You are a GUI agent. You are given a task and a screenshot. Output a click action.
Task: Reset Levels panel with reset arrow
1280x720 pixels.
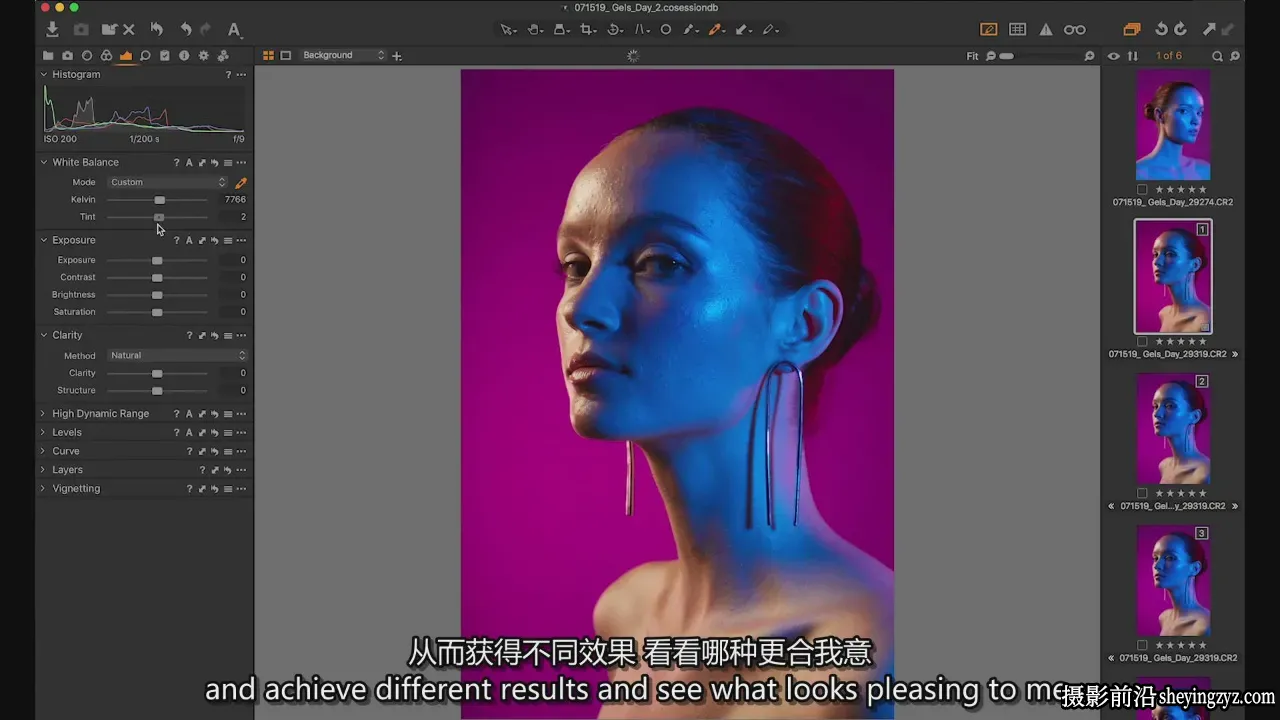point(215,432)
